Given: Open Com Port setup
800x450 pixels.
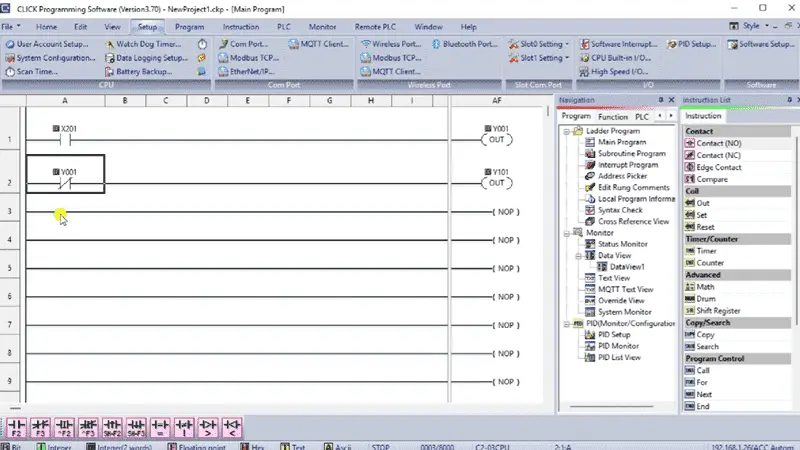Looking at the screenshot, I should pyautogui.click(x=243, y=44).
